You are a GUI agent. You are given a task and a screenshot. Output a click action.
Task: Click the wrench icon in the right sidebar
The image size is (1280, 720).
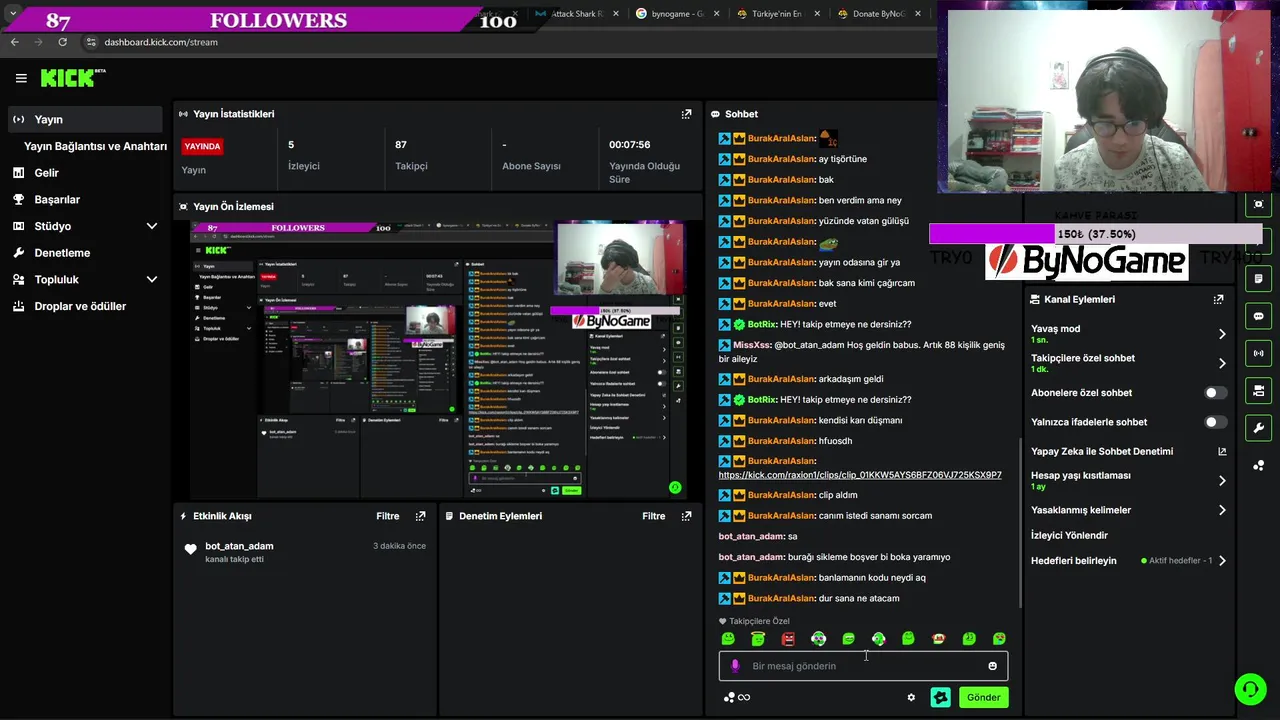point(1258,428)
